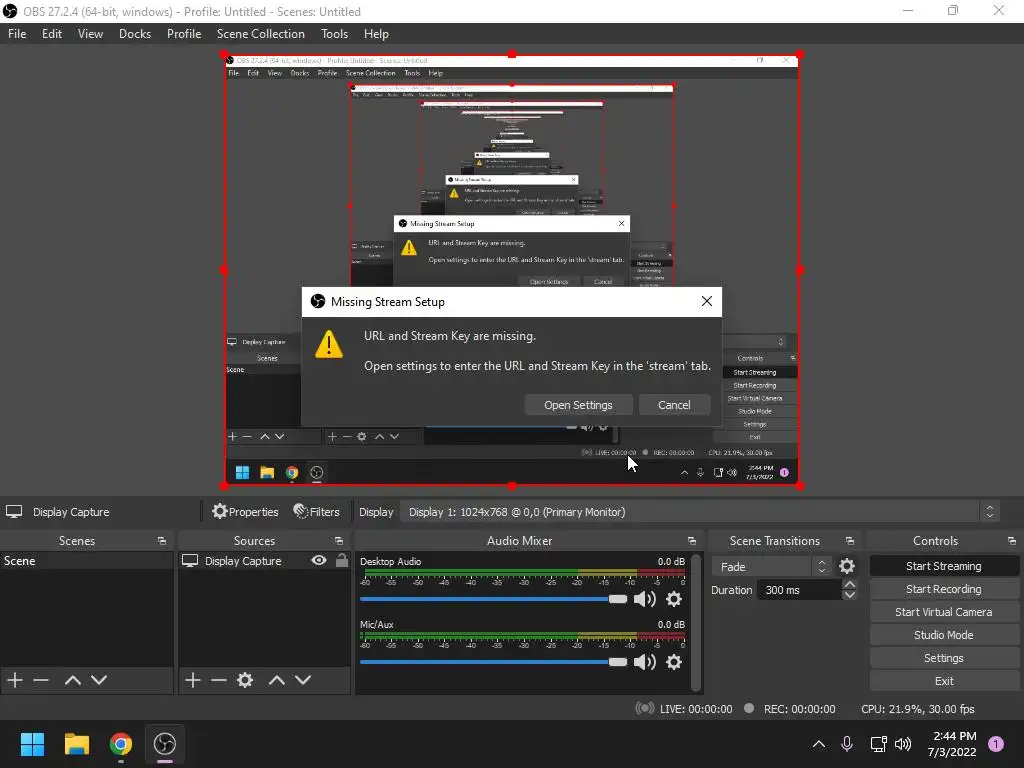This screenshot has height=768, width=1024.
Task: Open transition properties gear
Action: pyautogui.click(x=847, y=566)
